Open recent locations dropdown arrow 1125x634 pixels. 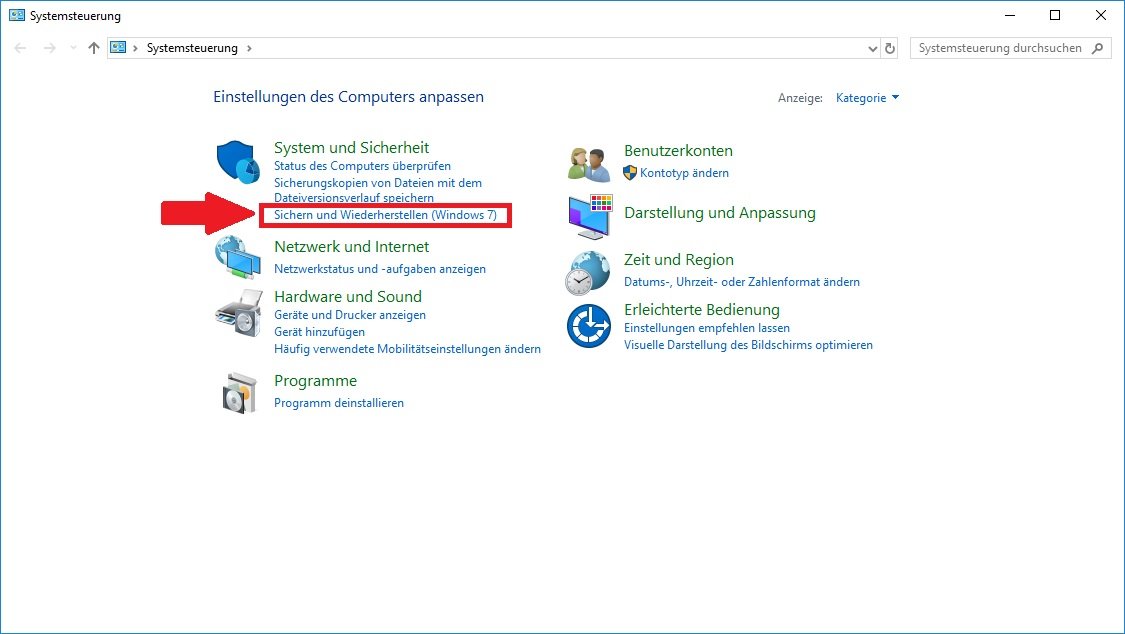72,48
